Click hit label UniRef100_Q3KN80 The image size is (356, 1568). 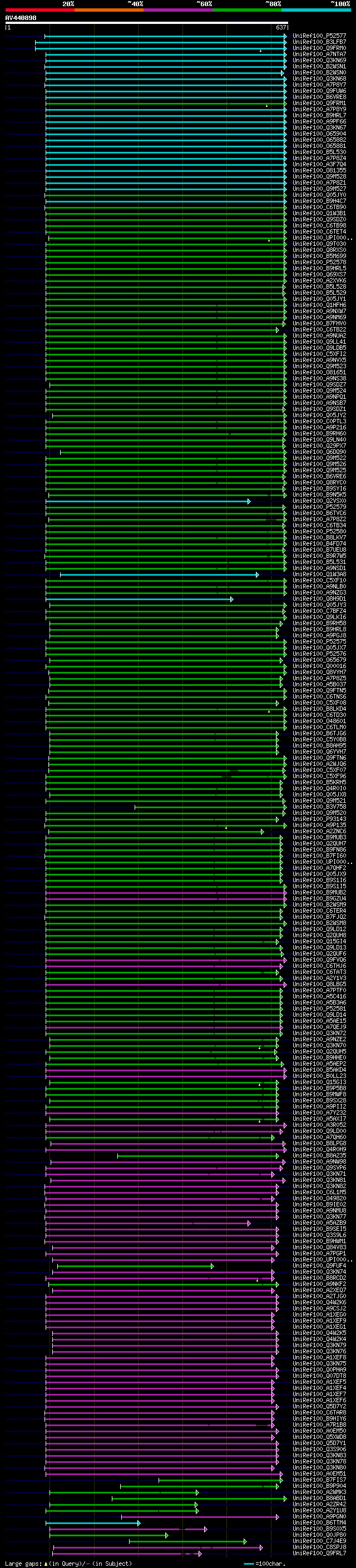[x=319, y=1467]
